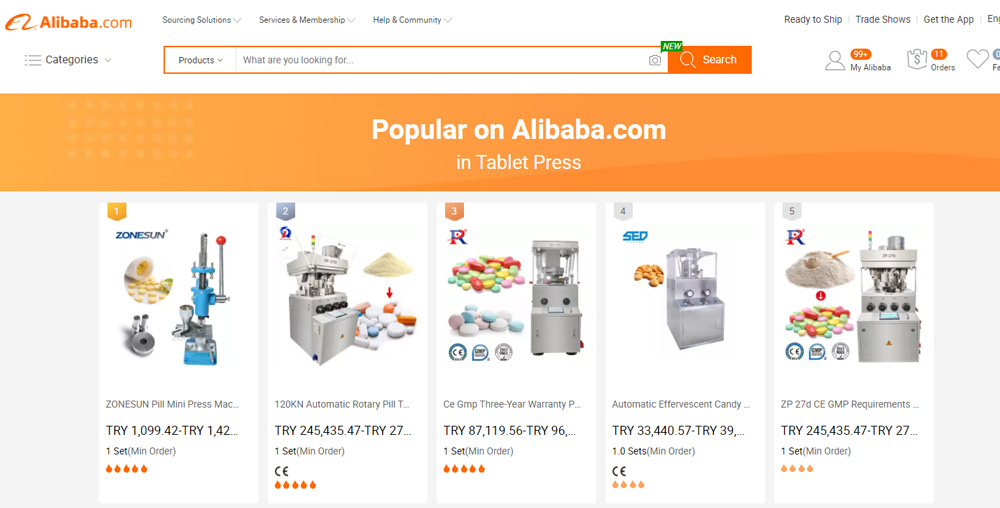1000x508 pixels.
Task: Expand the Sourcing Solutions menu
Action: click(202, 20)
